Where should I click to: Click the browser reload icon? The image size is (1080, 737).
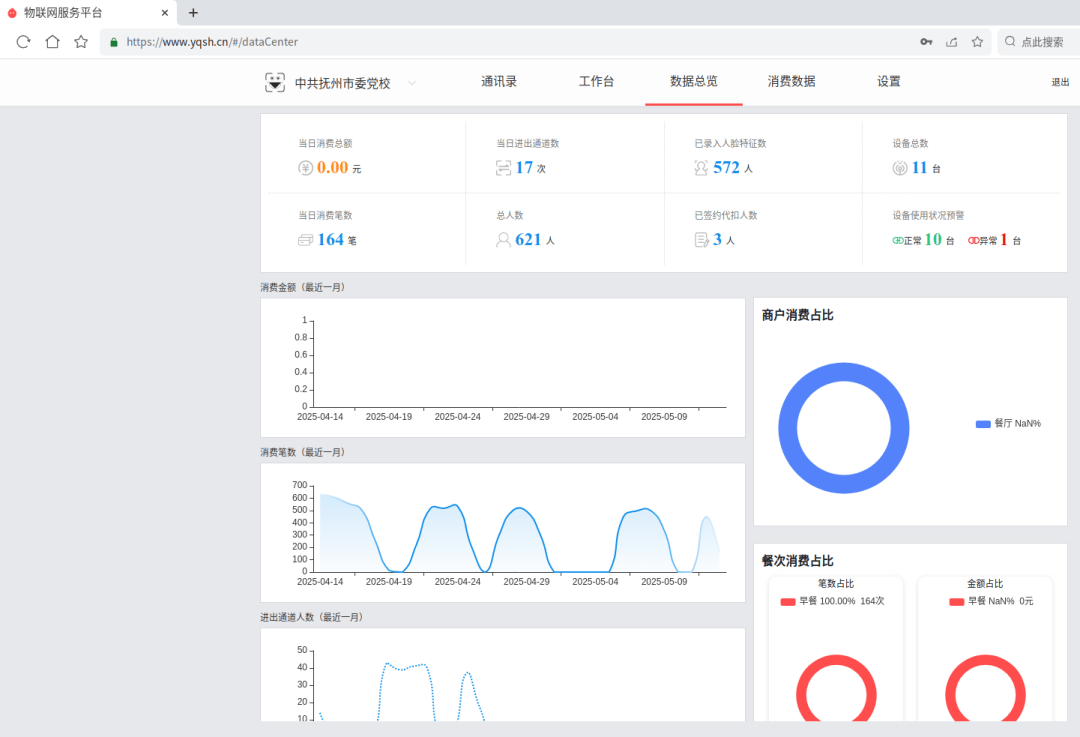(24, 42)
